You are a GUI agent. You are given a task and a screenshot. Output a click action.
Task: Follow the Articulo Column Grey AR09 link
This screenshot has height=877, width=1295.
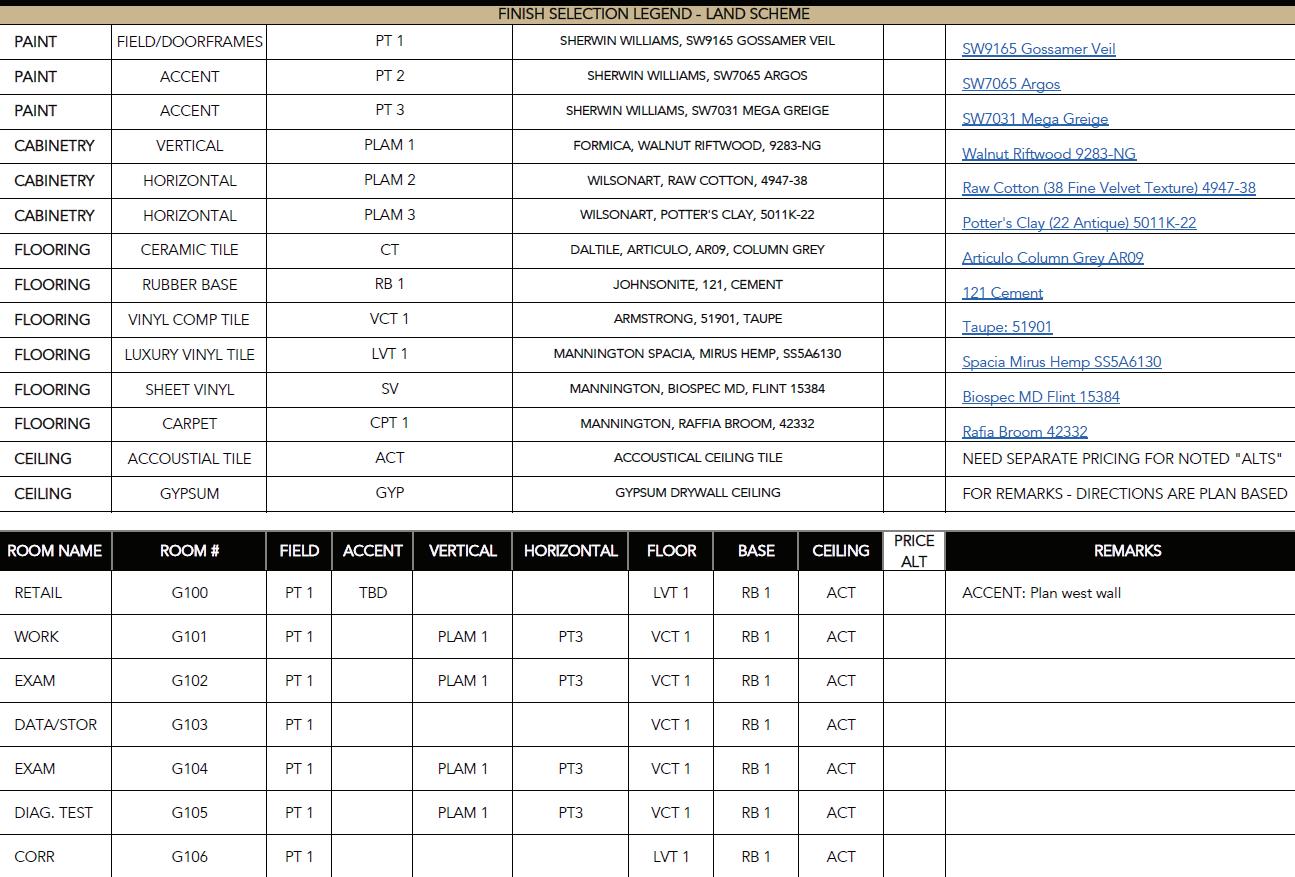pyautogui.click(x=1053, y=258)
